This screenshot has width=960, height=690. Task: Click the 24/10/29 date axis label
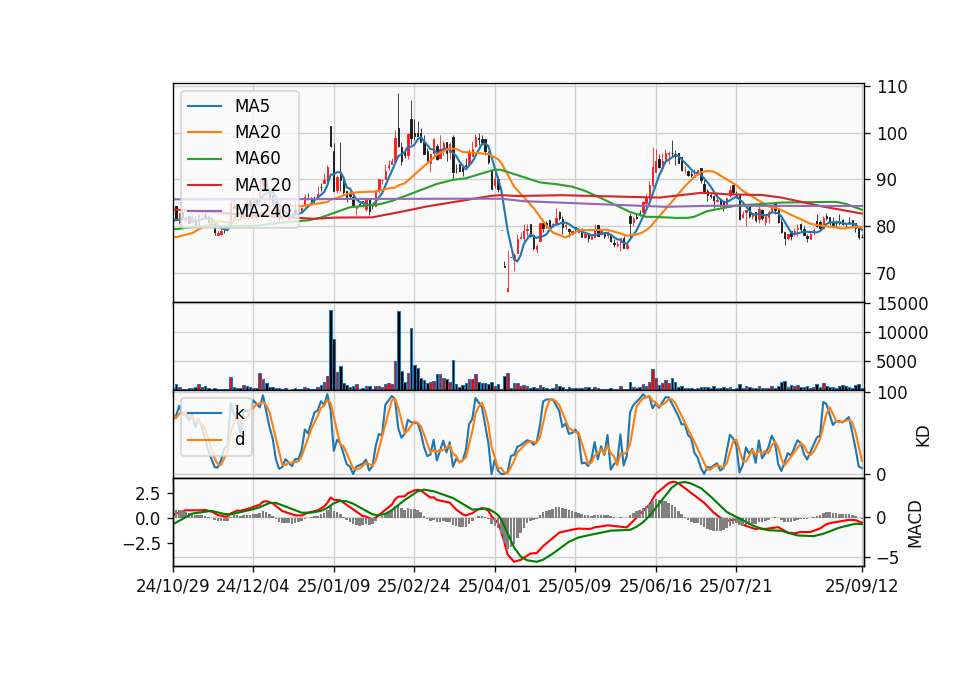[x=173, y=586]
